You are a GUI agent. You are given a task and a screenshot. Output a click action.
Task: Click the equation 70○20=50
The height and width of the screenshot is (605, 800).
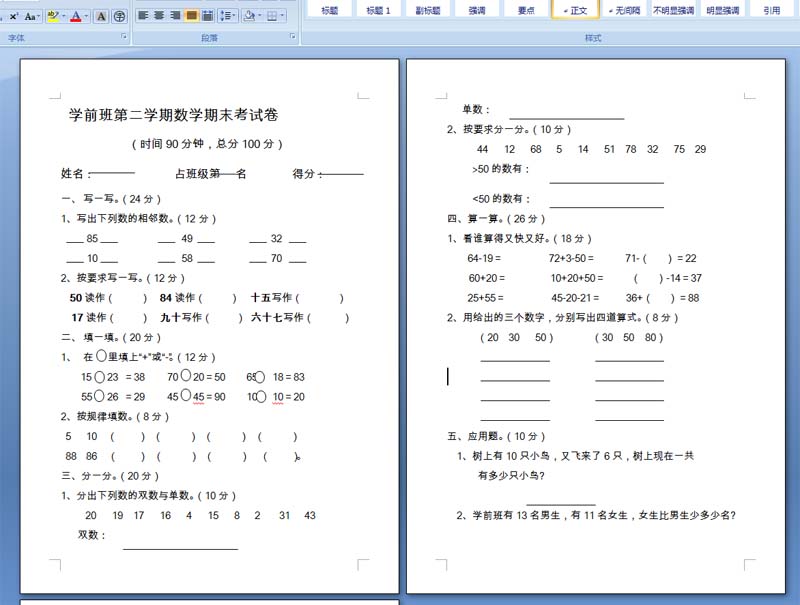click(x=196, y=377)
